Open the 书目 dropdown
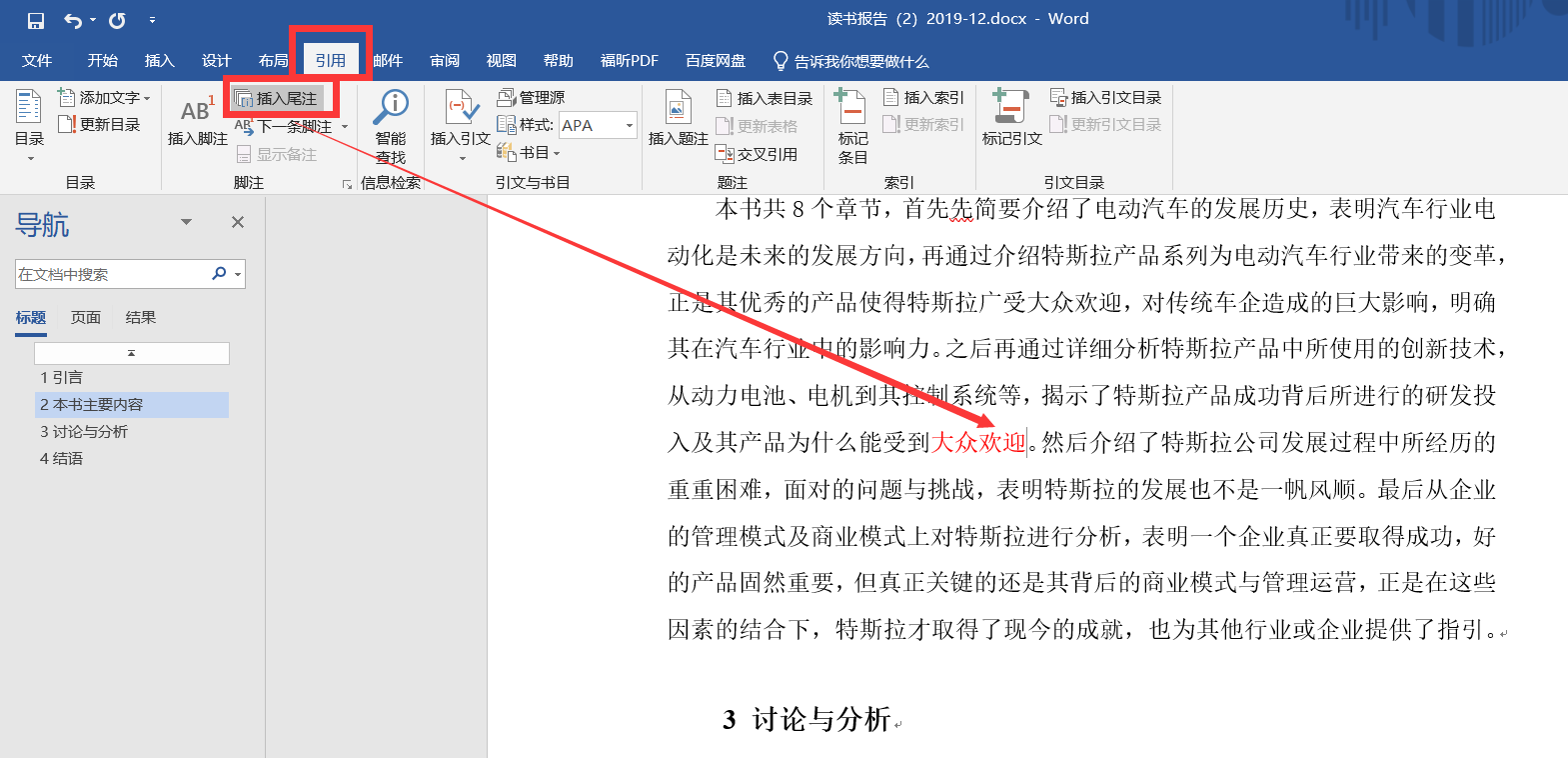Viewport: 1568px width, 758px height. pos(530,153)
